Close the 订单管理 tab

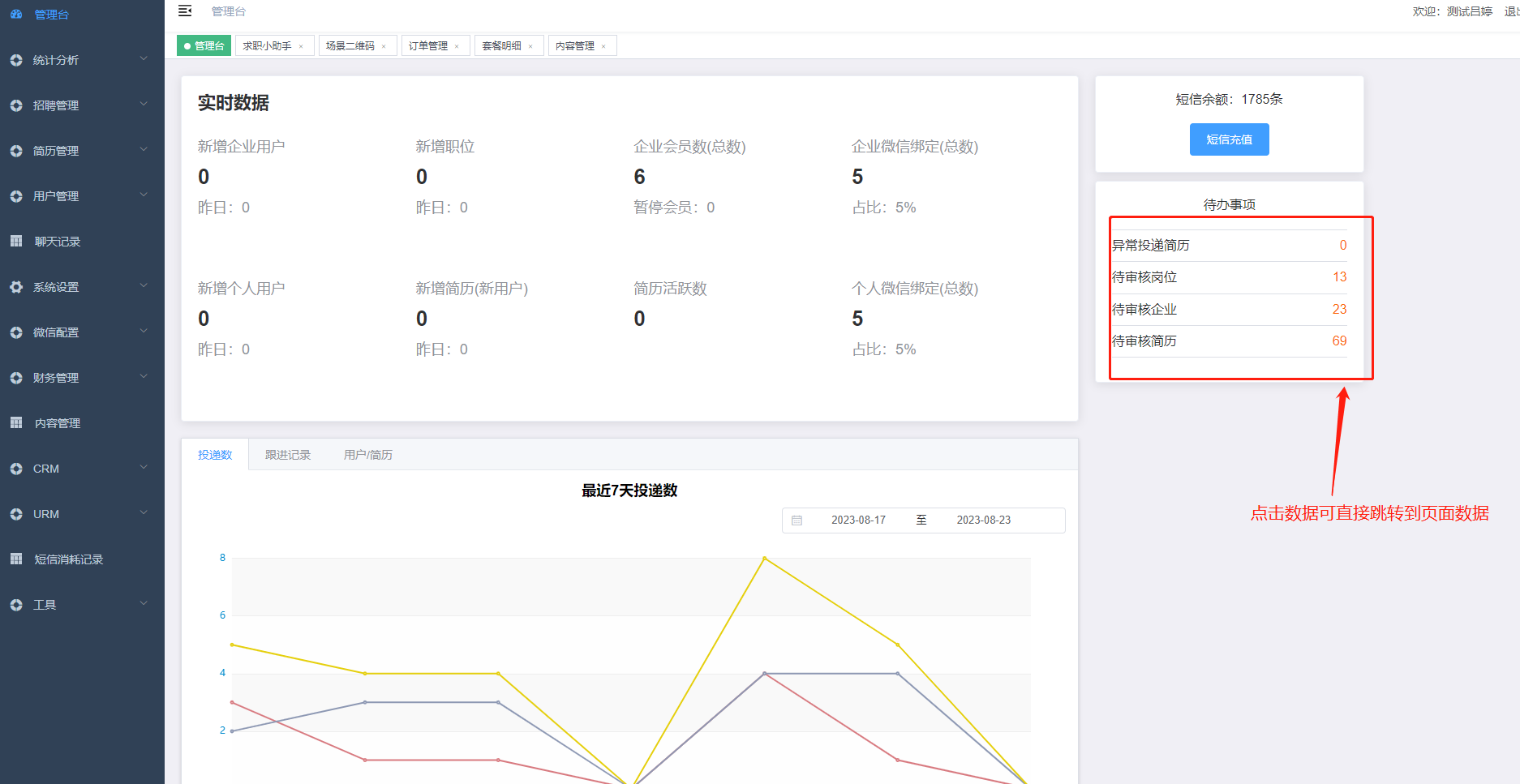click(457, 46)
